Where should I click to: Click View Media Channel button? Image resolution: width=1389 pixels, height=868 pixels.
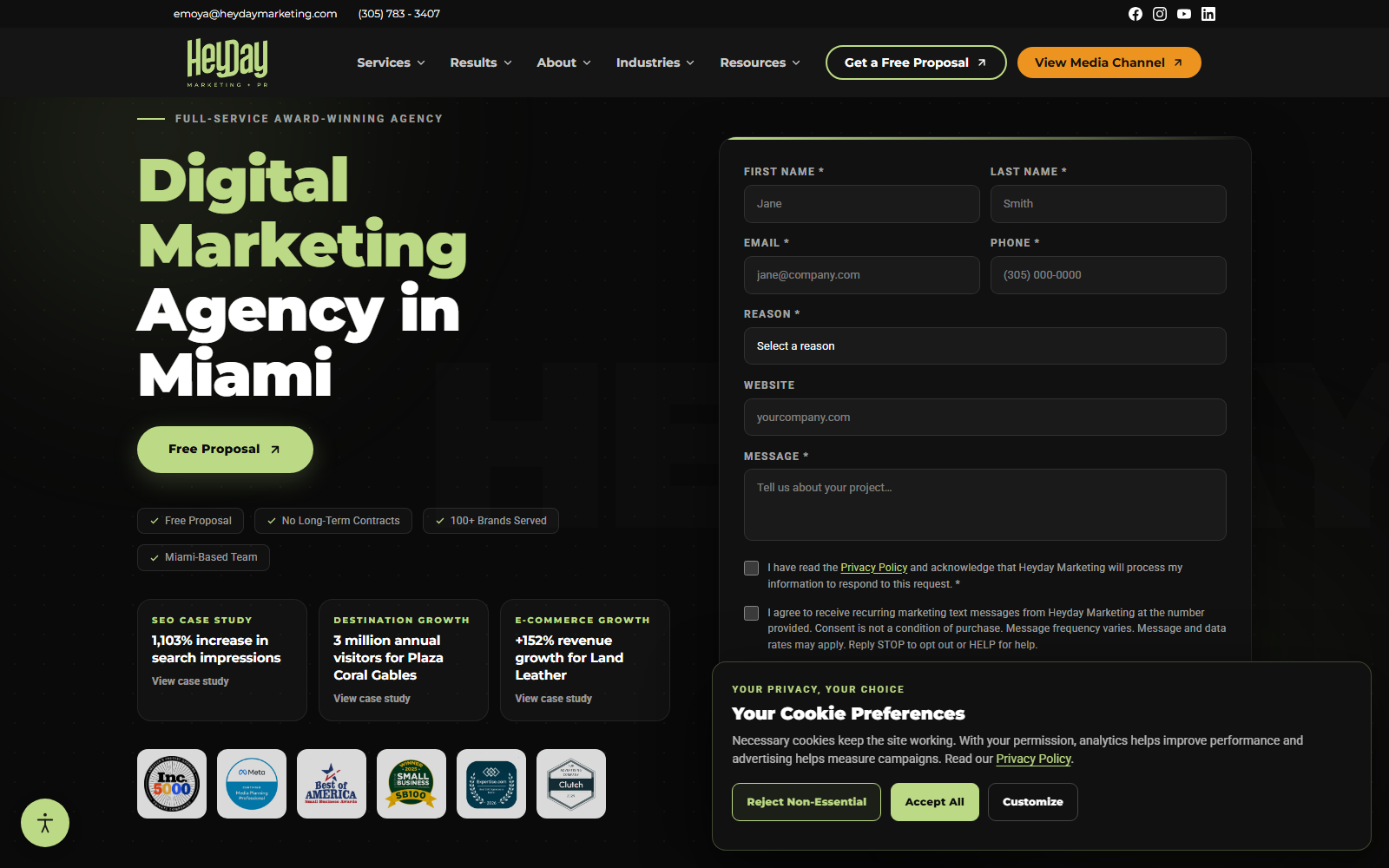tap(1109, 62)
